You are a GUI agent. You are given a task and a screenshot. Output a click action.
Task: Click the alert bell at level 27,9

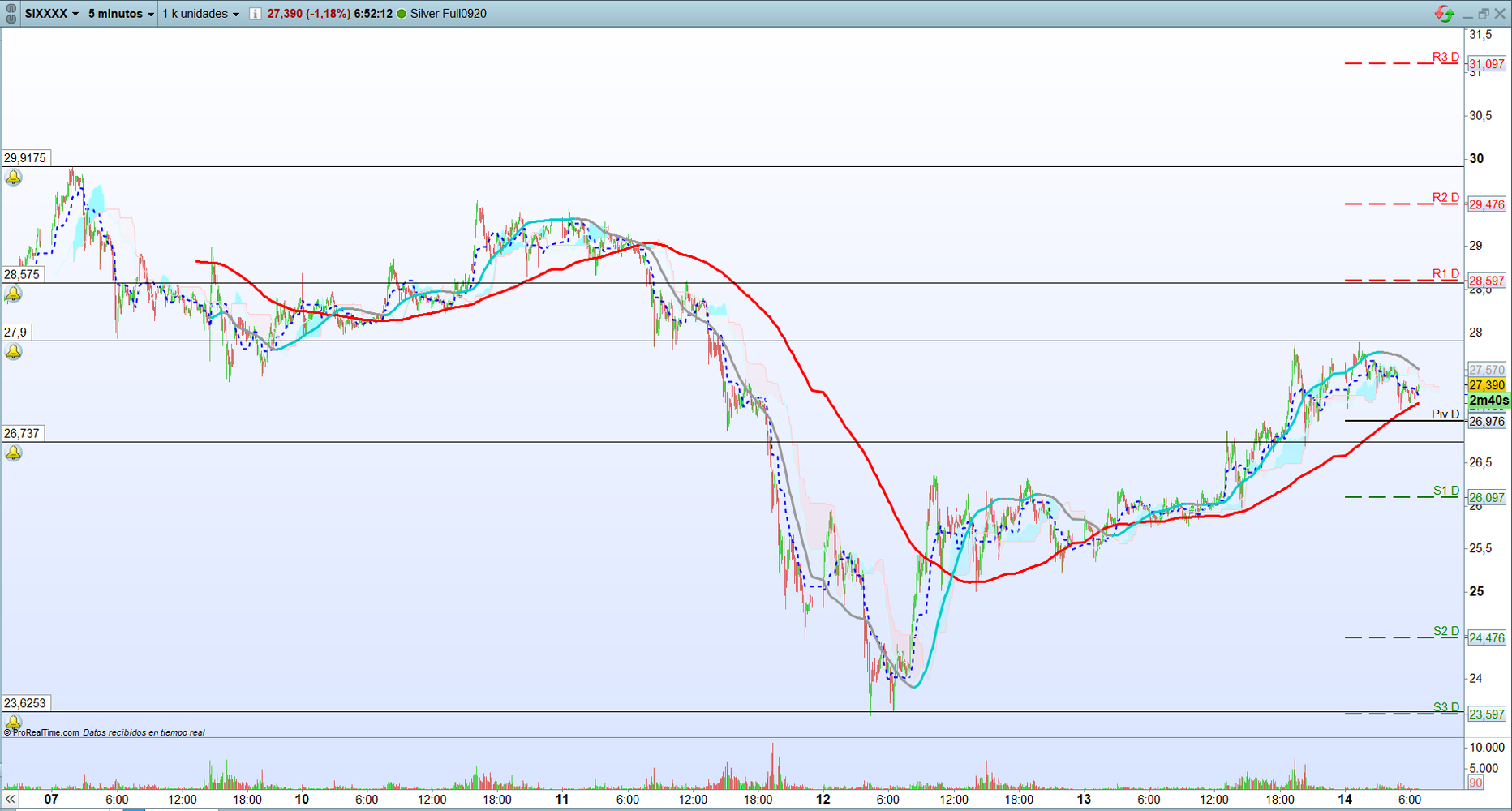click(x=14, y=352)
